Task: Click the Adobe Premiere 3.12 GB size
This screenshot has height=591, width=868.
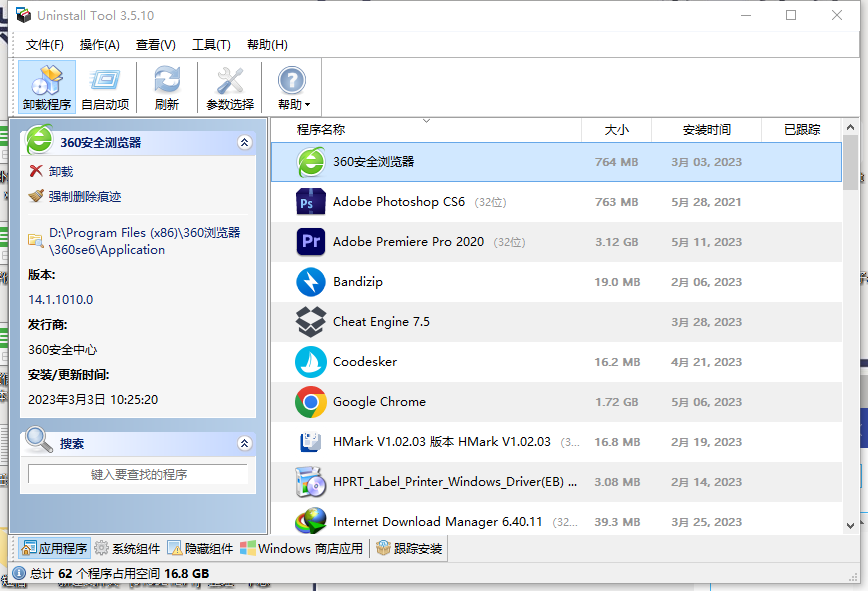Action: coord(617,242)
